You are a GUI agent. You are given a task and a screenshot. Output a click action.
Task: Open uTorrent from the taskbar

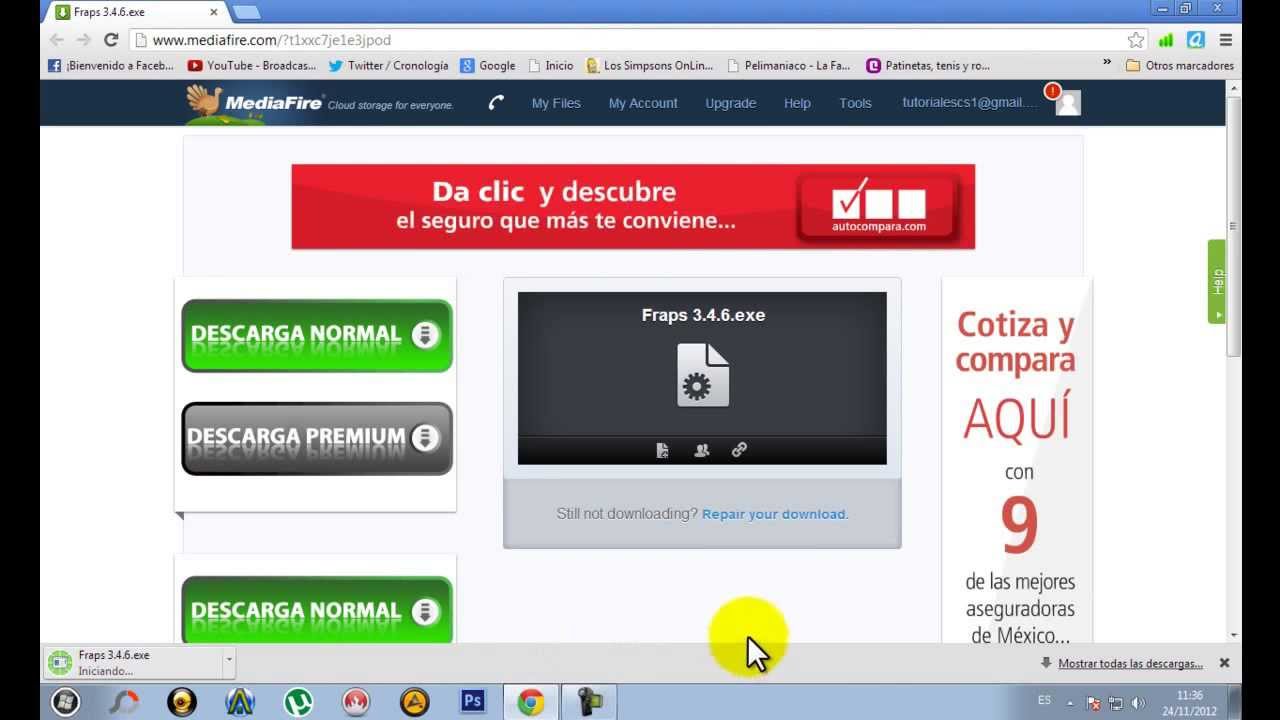(298, 702)
